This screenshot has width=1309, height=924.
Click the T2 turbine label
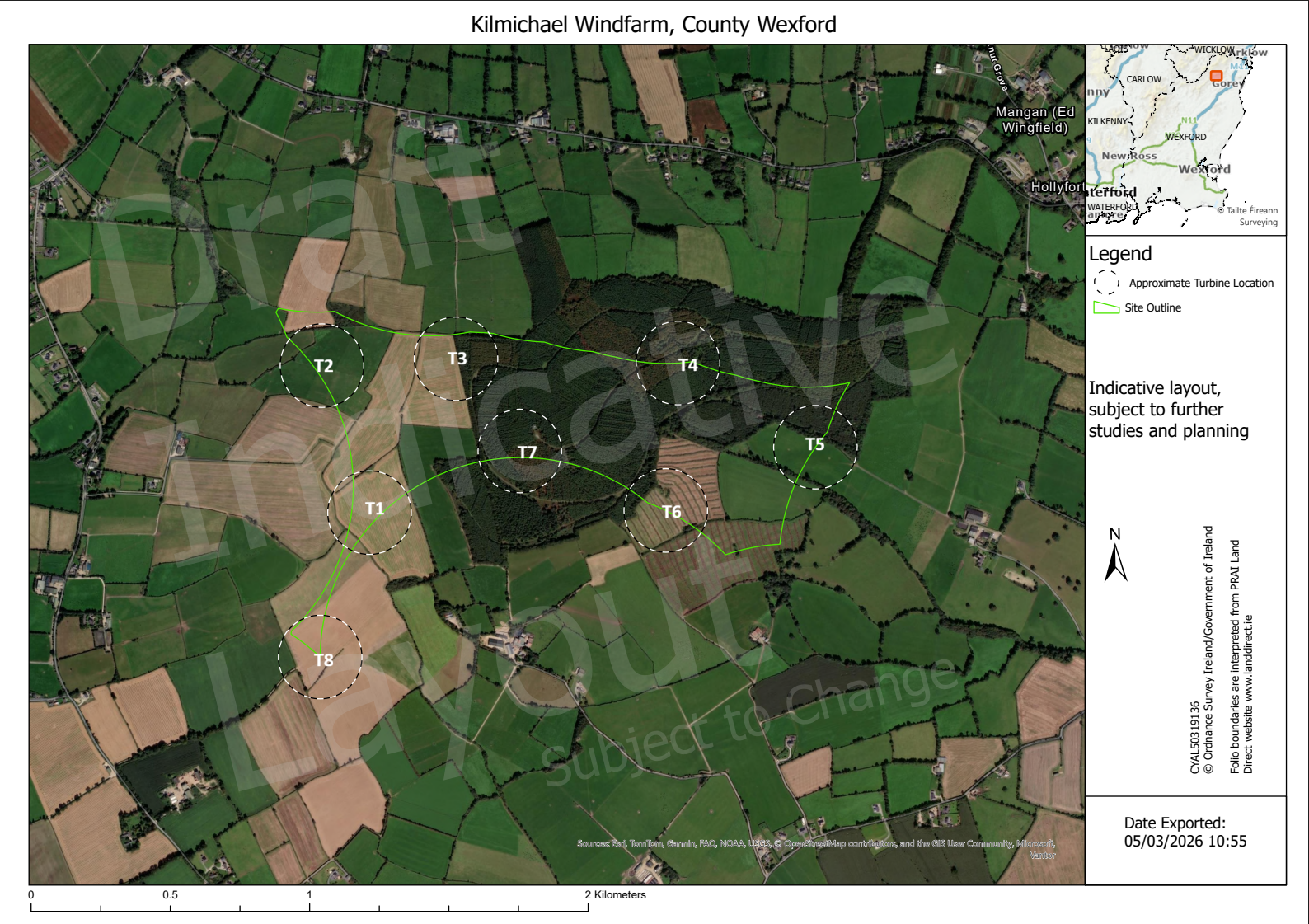323,366
